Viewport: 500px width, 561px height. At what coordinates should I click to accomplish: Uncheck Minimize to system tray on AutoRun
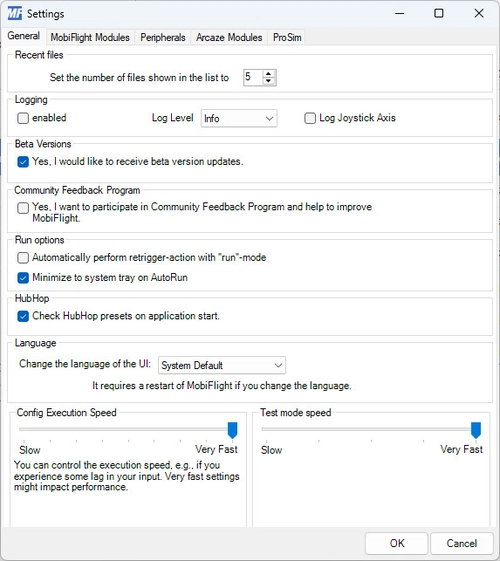[x=23, y=278]
